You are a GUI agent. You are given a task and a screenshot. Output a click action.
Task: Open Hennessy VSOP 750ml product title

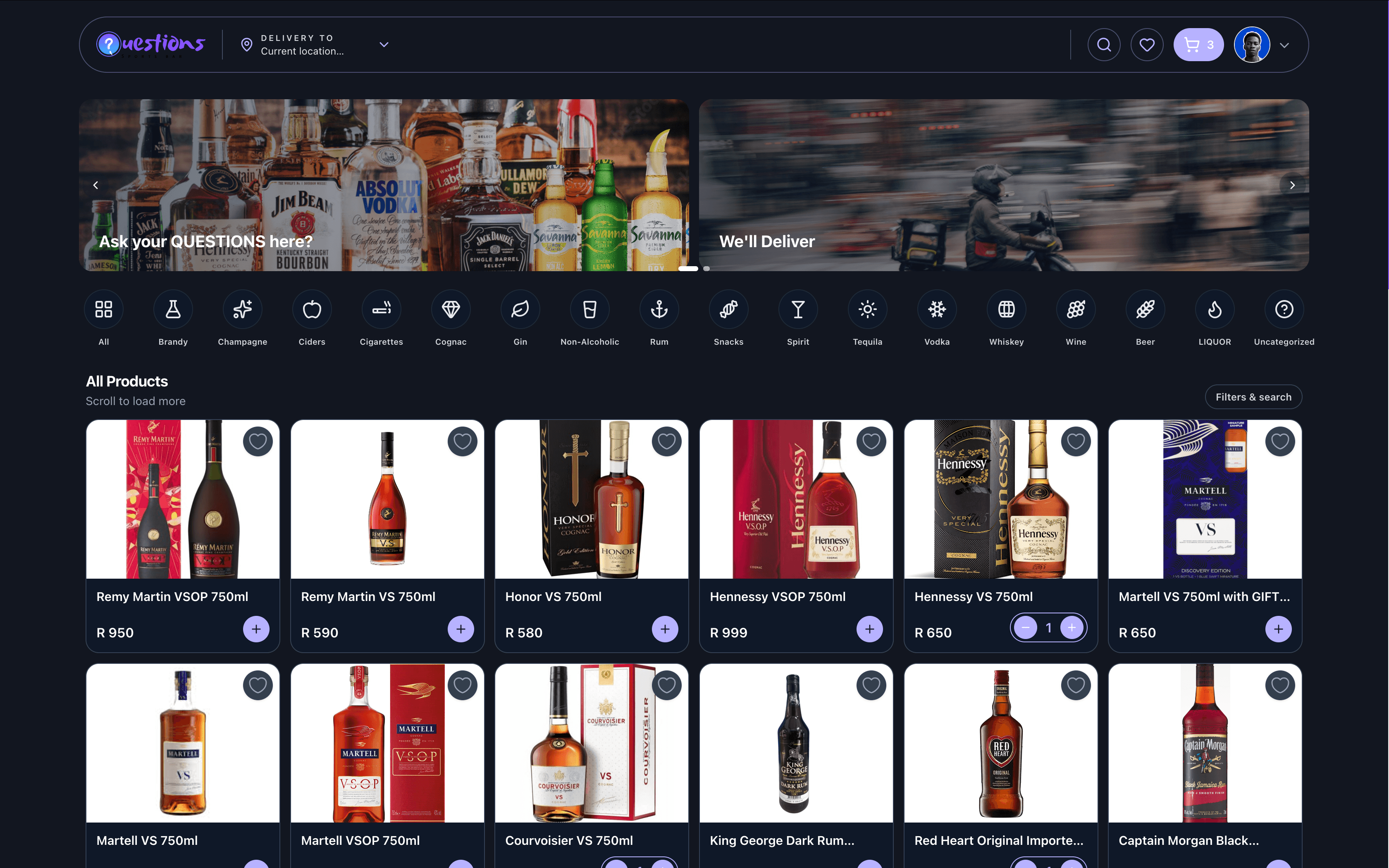point(778,597)
